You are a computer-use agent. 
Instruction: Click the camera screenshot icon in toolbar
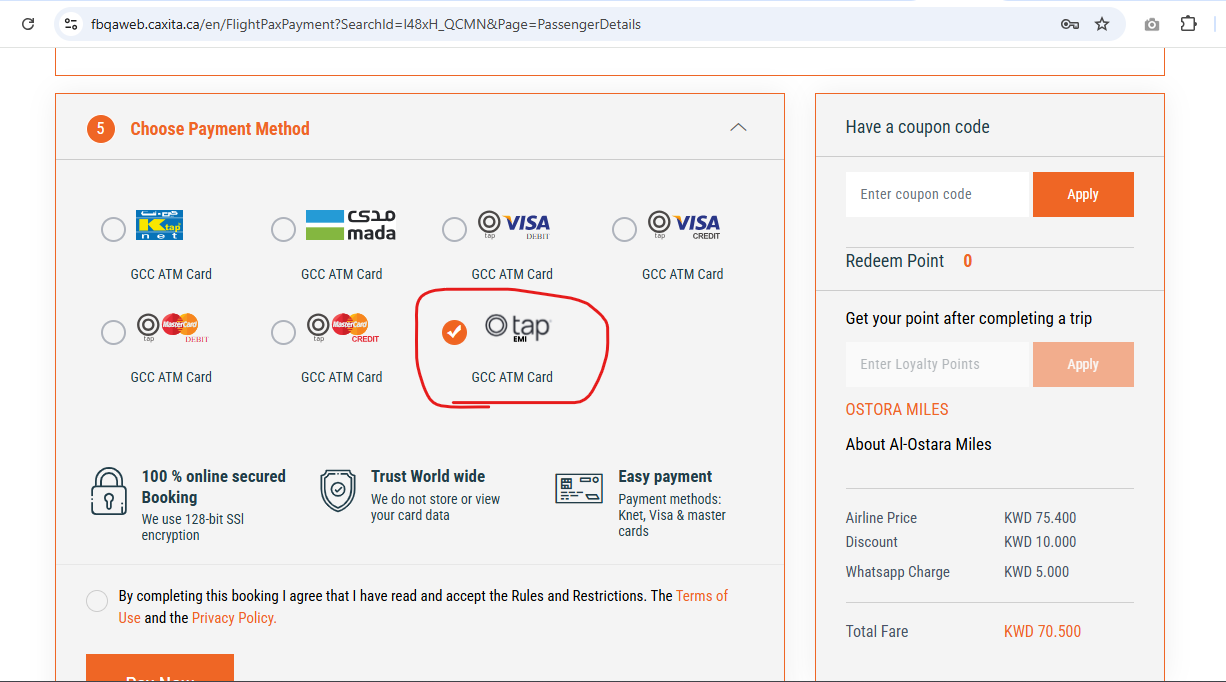(x=1152, y=24)
